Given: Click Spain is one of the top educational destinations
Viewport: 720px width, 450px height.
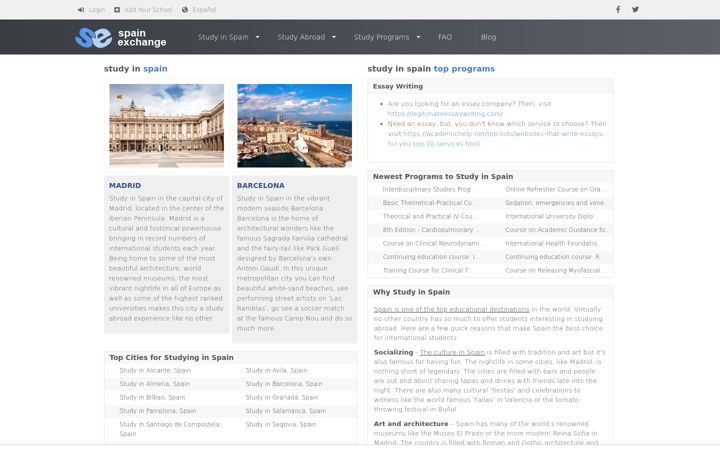Looking at the screenshot, I should pyautogui.click(x=451, y=309).
